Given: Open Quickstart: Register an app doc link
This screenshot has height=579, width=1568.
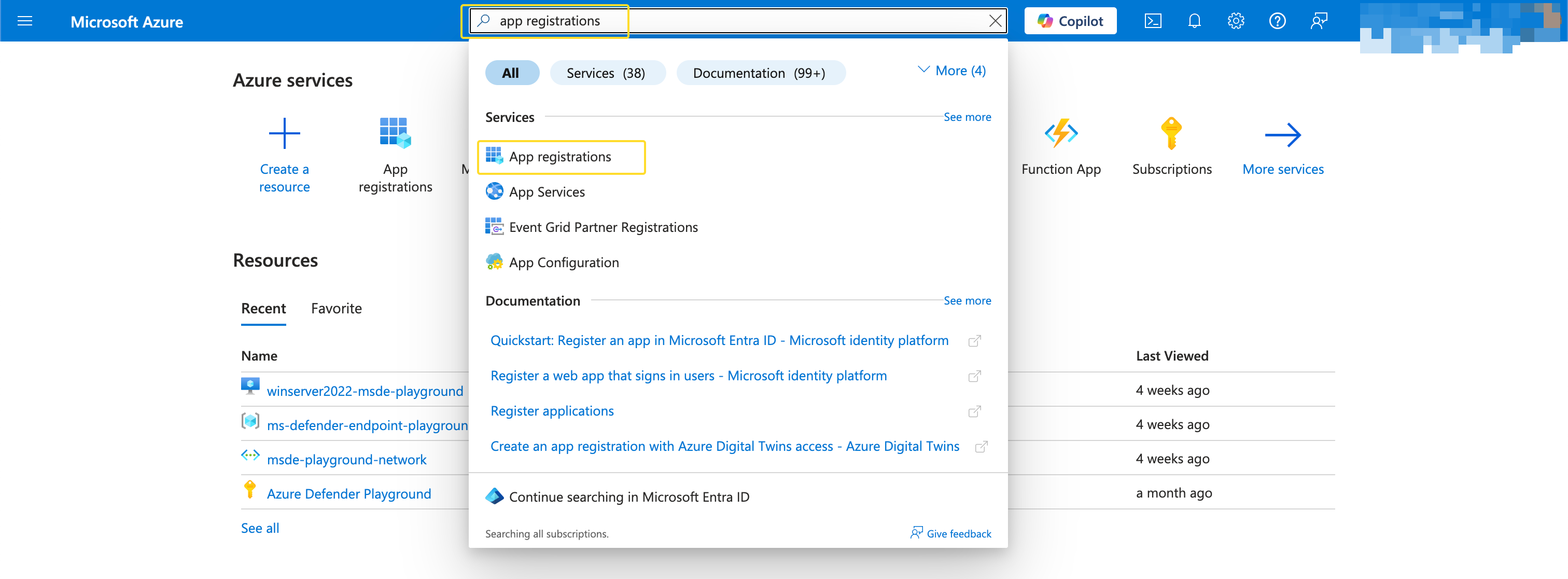Looking at the screenshot, I should pyautogui.click(x=719, y=340).
